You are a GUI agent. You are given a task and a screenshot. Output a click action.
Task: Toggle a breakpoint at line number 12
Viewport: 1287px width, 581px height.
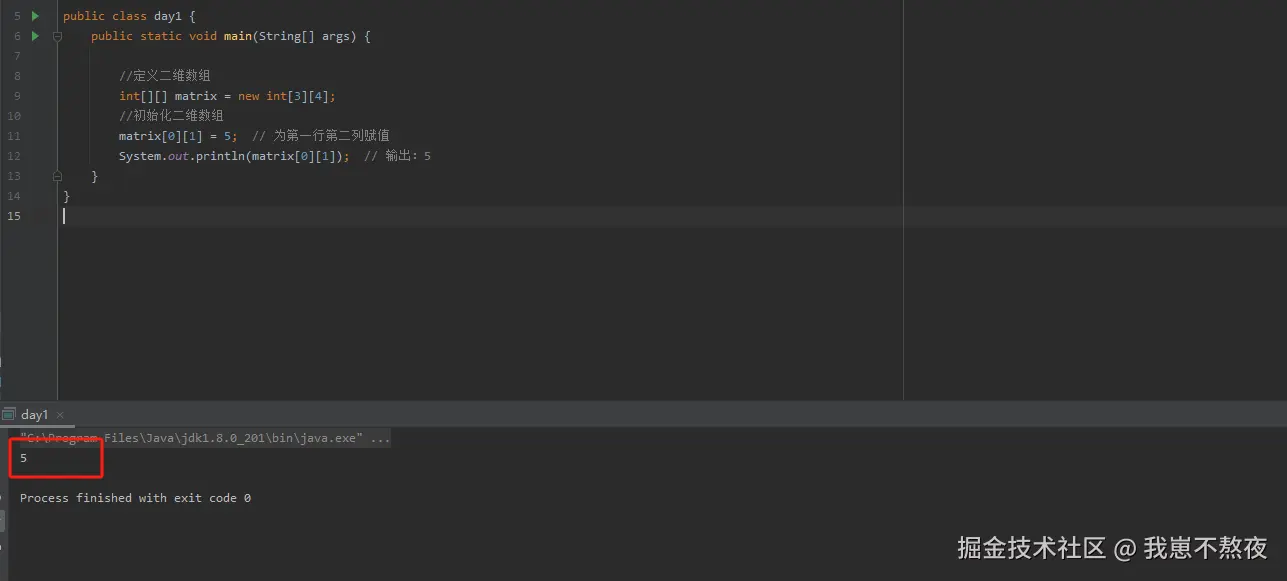click(14, 156)
